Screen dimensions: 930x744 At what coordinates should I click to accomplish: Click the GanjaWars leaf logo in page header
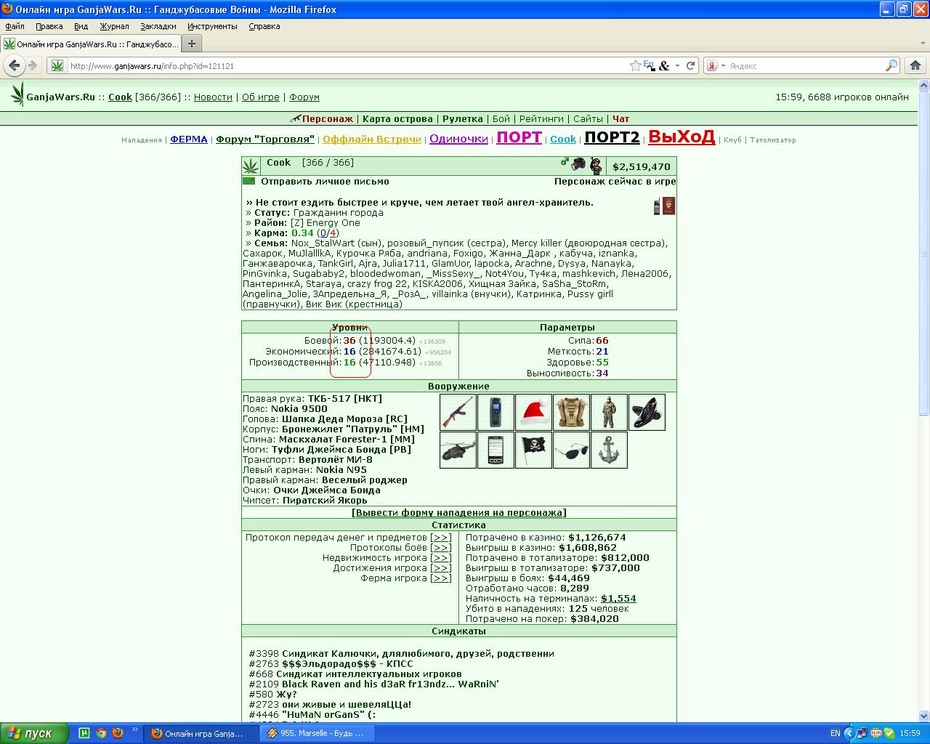coord(18,94)
